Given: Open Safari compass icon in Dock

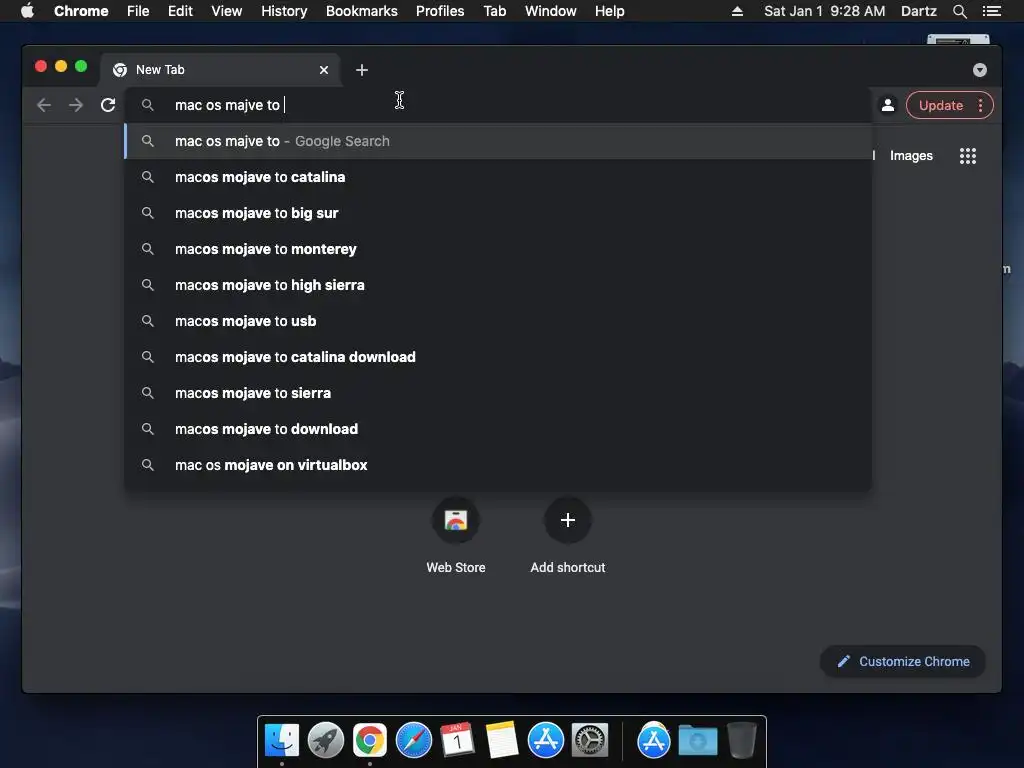Looking at the screenshot, I should click(x=414, y=741).
